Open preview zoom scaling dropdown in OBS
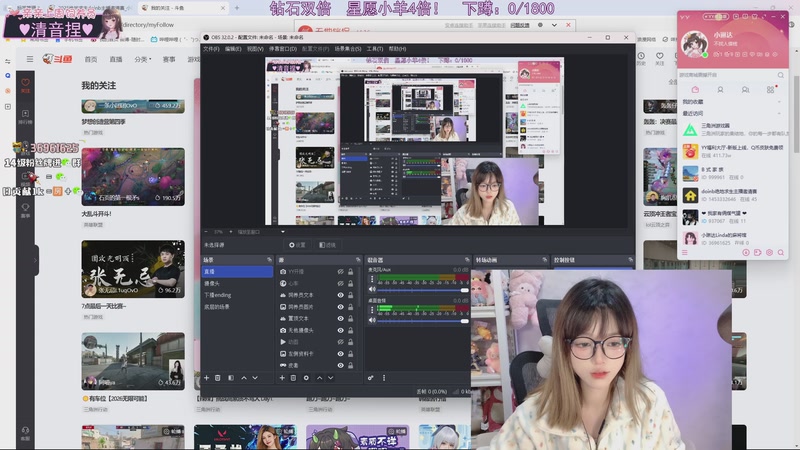Screen dimensions: 800x450 pyautogui.click(x=283, y=232)
